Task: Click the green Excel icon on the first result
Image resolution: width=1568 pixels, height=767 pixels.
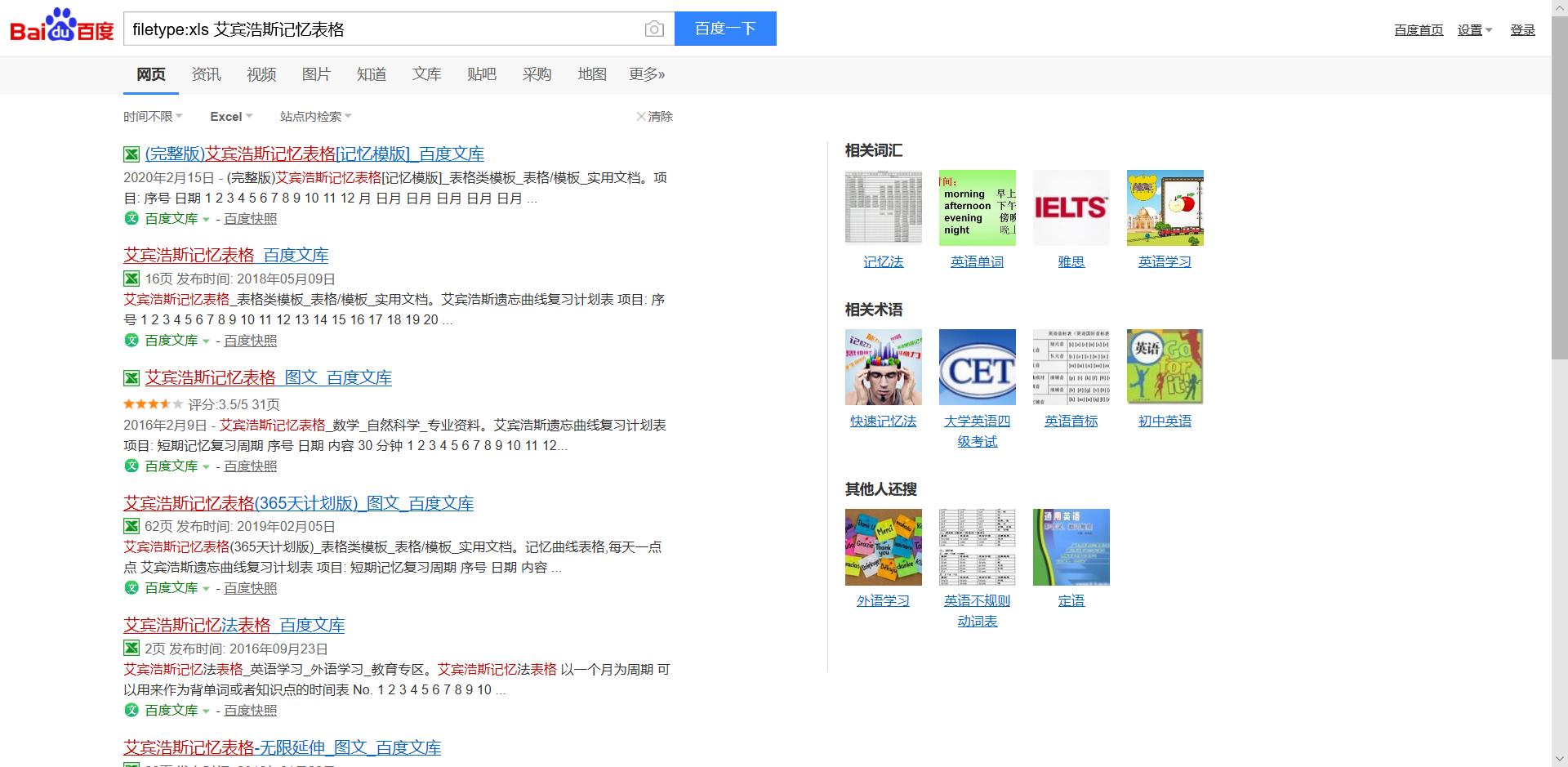Action: tap(131, 153)
